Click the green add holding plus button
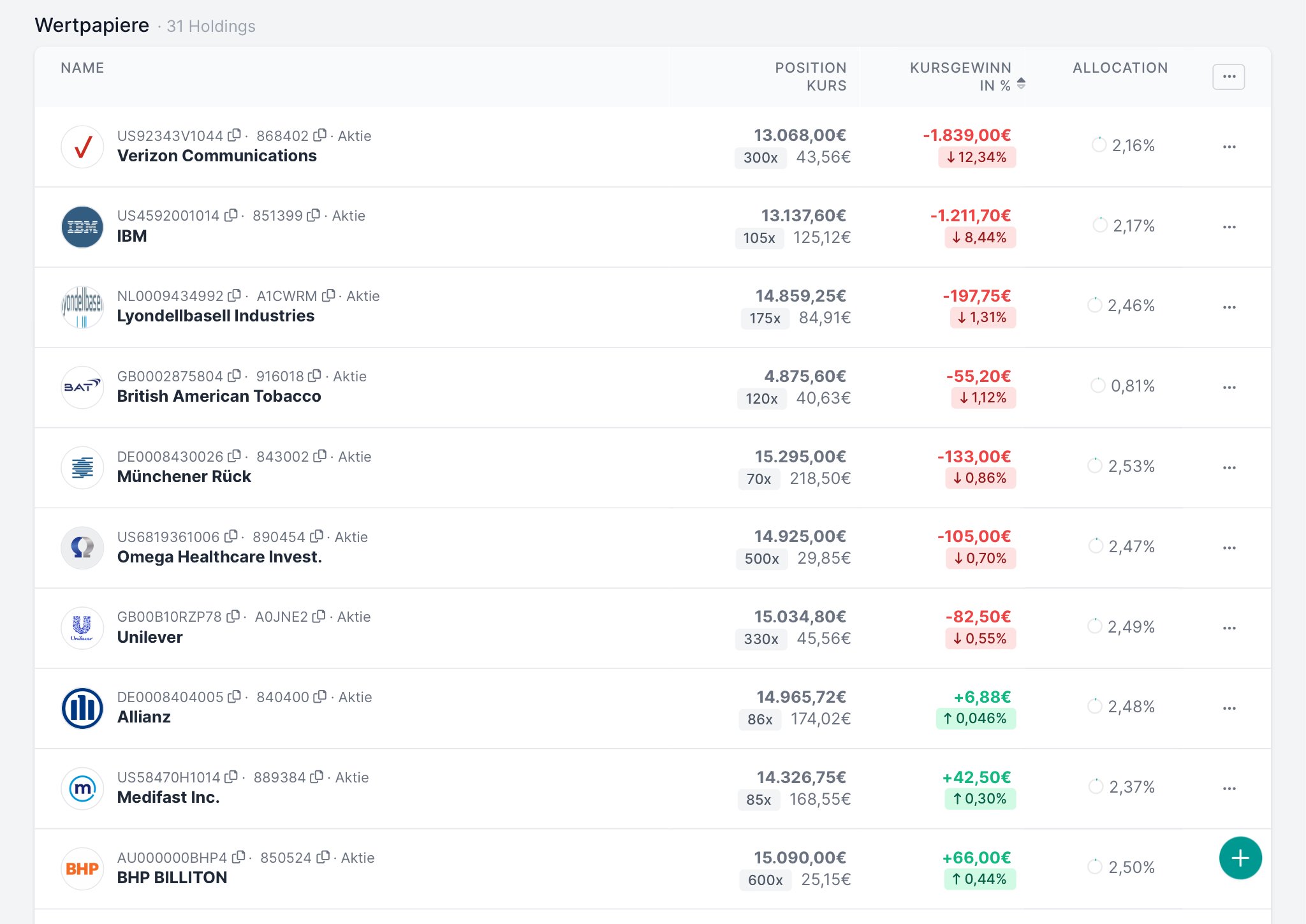 pyautogui.click(x=1240, y=858)
